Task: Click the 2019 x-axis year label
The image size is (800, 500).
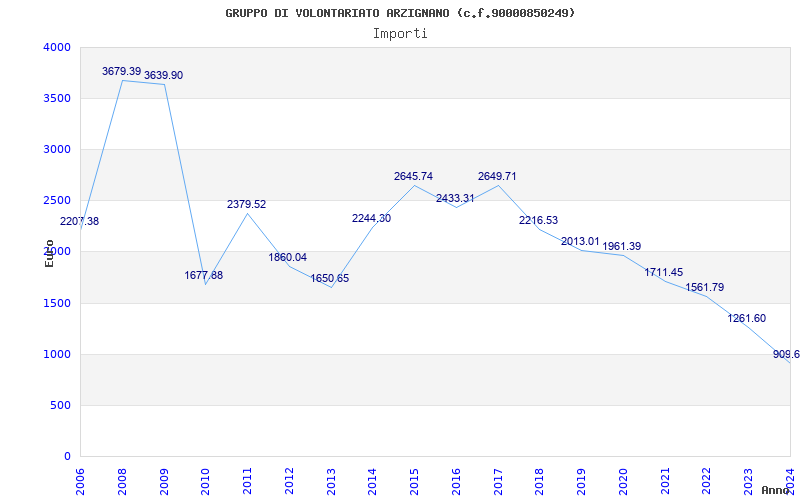Action: (x=581, y=482)
